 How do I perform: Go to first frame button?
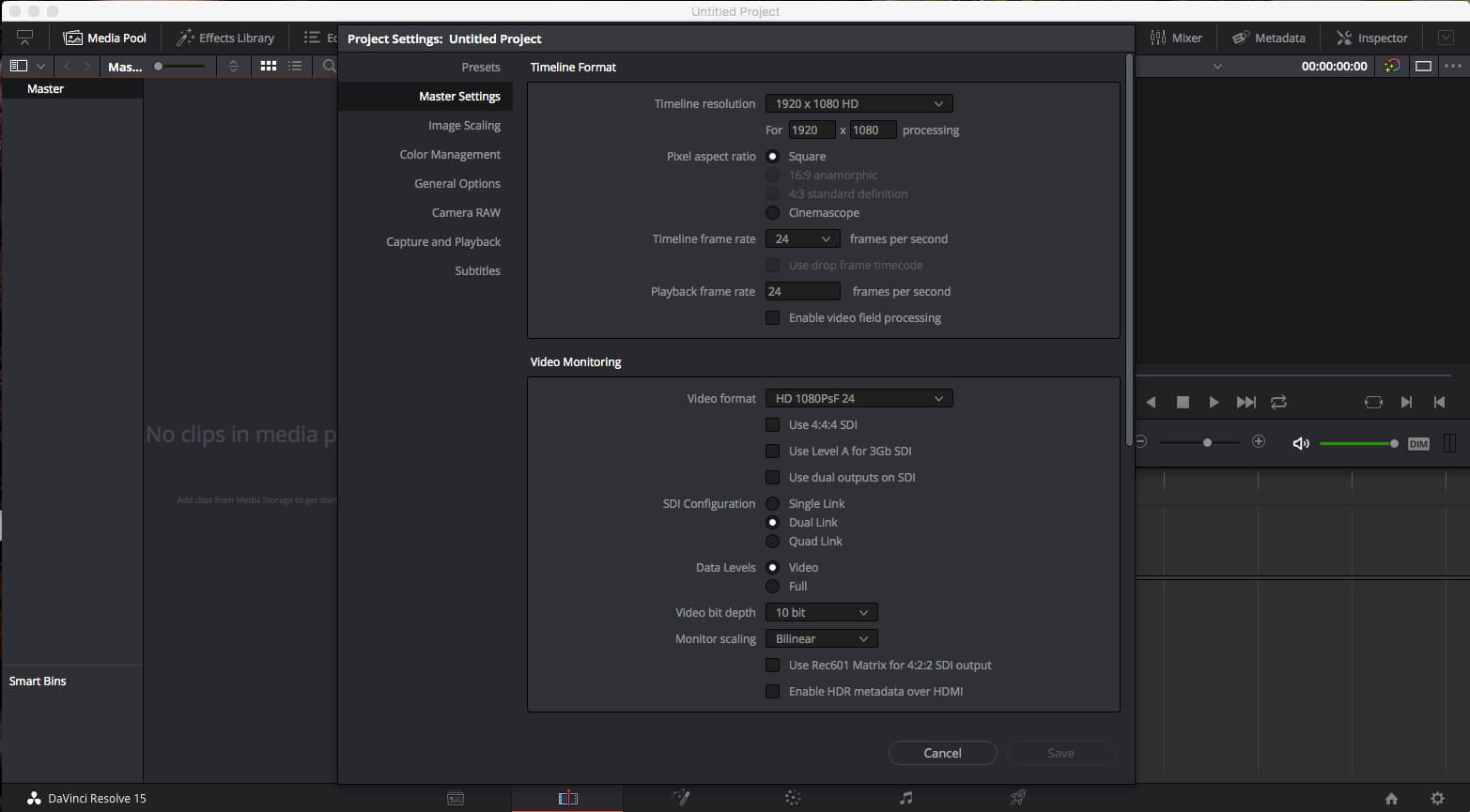[x=1439, y=402]
